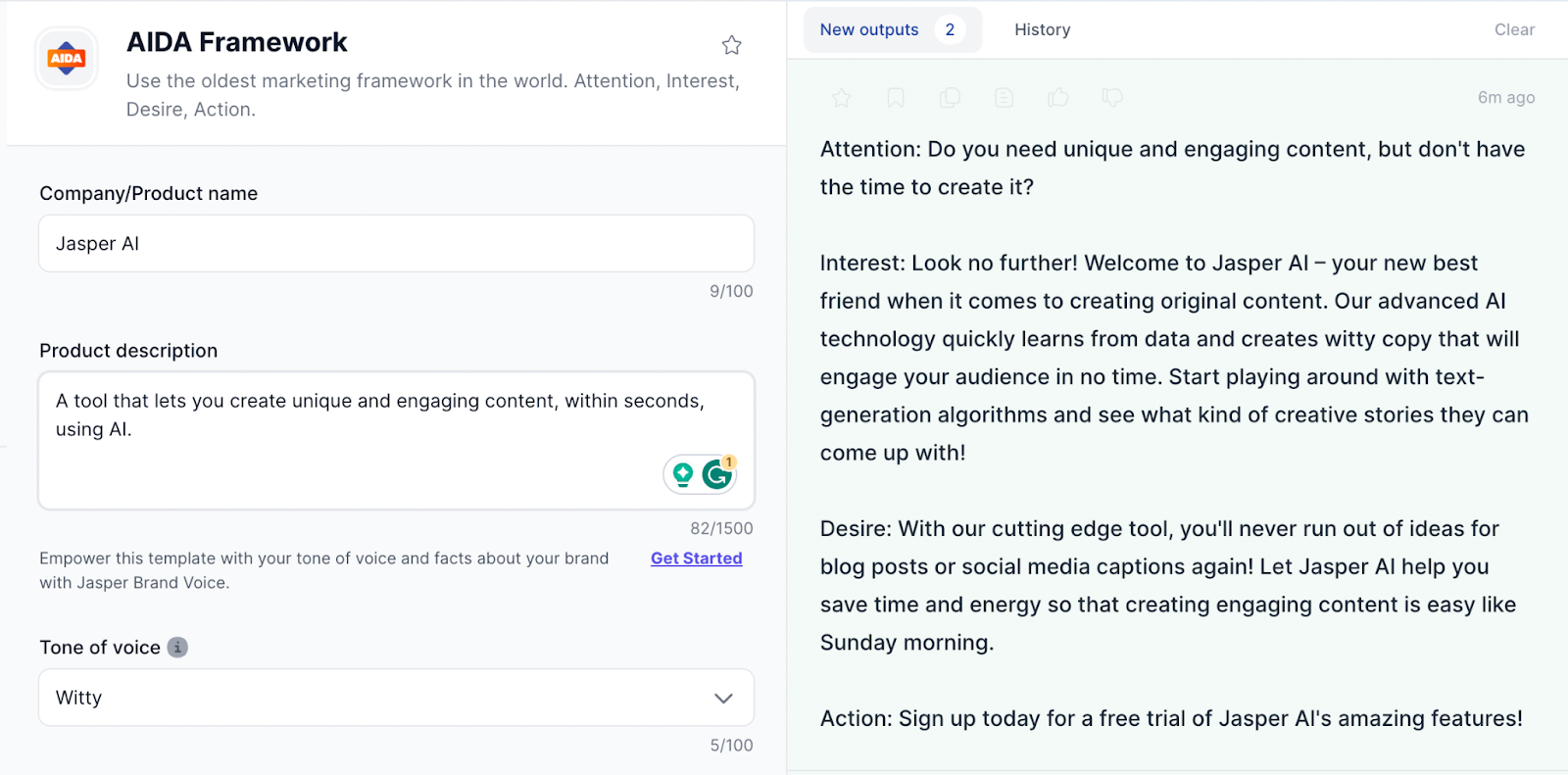1568x775 pixels.
Task: Click the 82/1500 character counter
Action: coord(721,529)
